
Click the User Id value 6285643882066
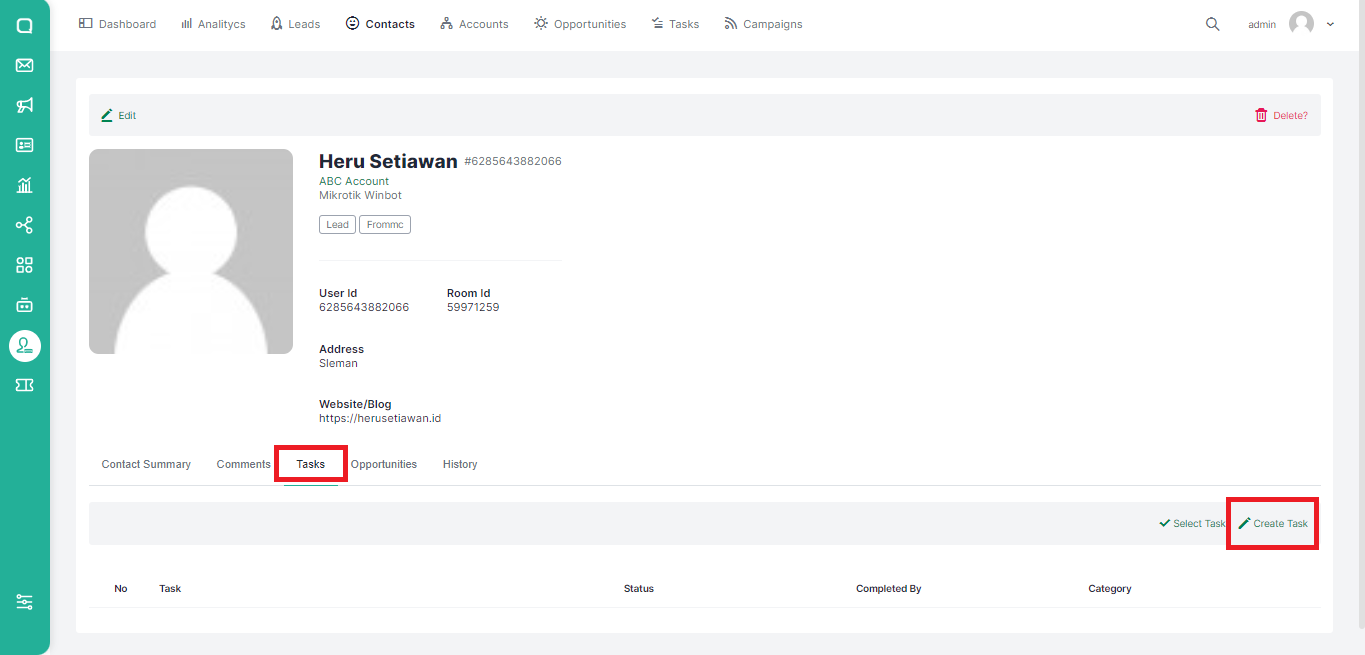[364, 307]
